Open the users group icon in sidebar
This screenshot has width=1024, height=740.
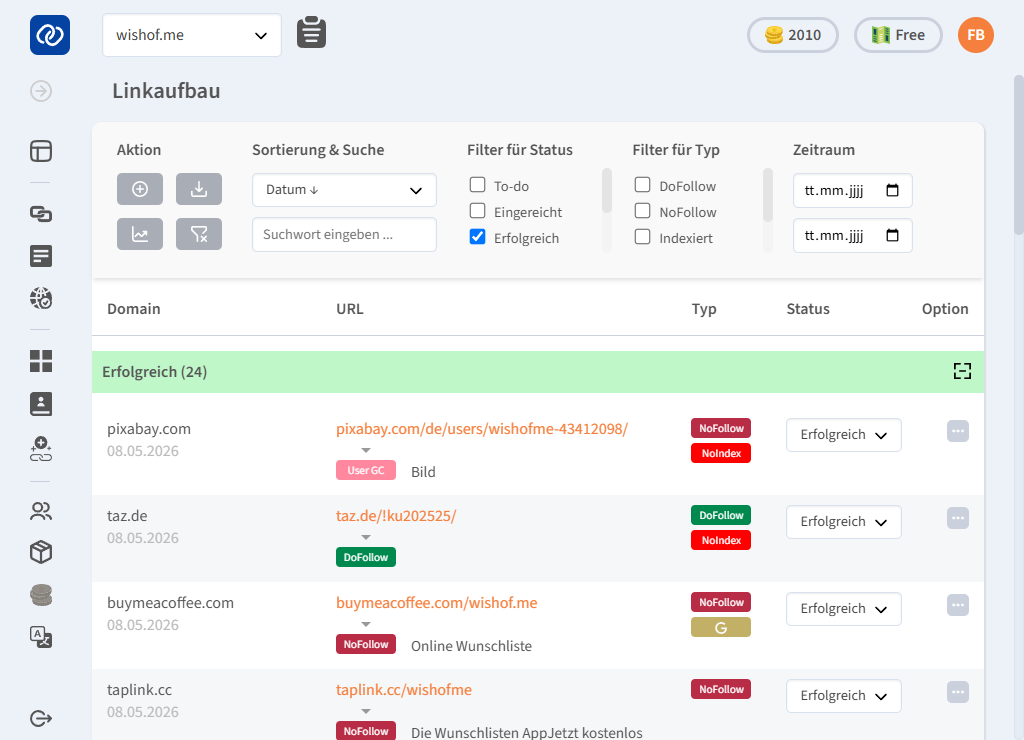41,511
